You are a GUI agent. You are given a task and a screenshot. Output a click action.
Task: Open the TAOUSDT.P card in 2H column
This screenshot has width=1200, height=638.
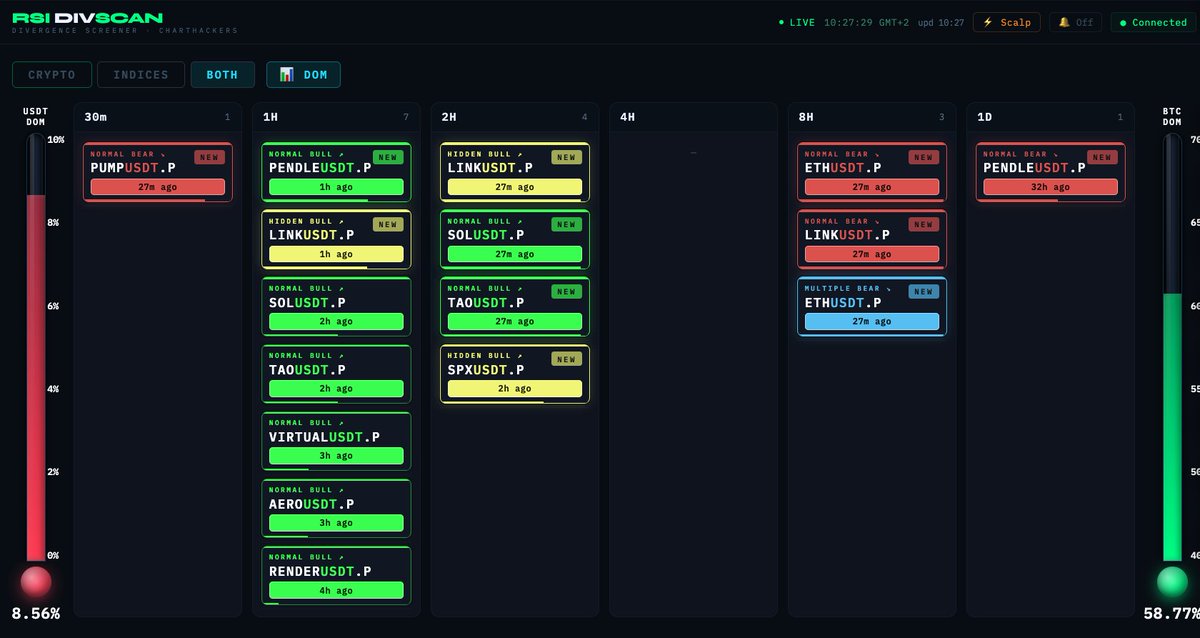(x=515, y=306)
